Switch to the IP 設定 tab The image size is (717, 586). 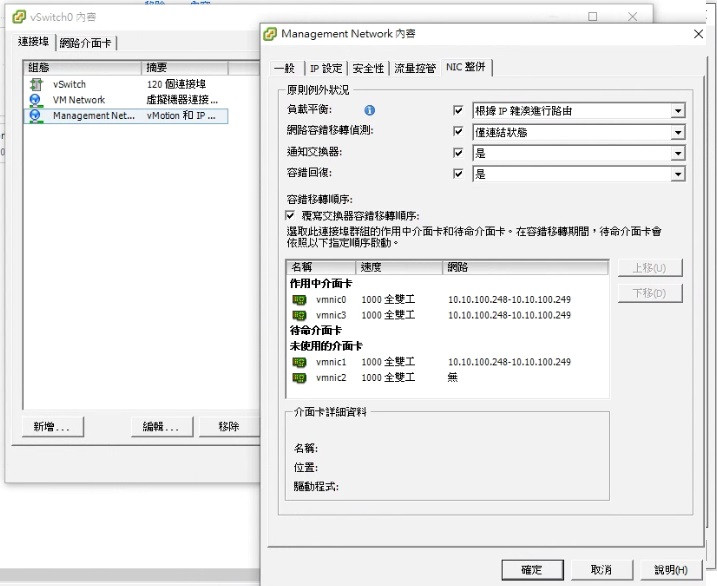[x=326, y=69]
